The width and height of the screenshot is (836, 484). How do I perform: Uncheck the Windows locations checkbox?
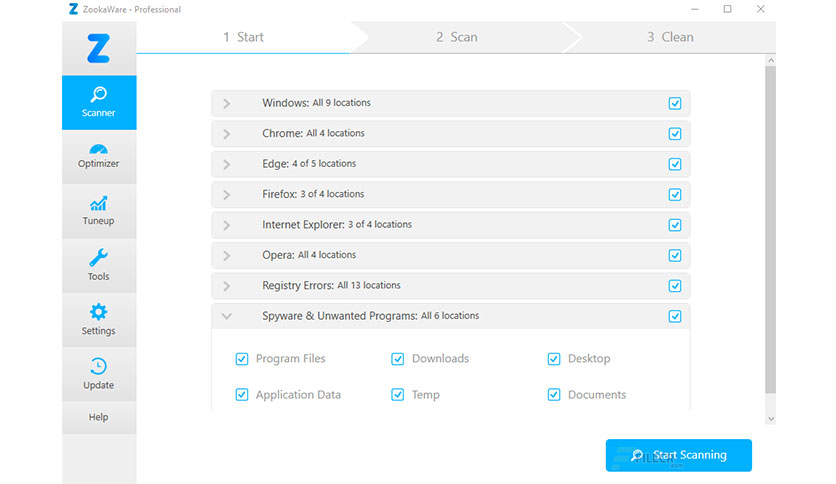pyautogui.click(x=675, y=103)
